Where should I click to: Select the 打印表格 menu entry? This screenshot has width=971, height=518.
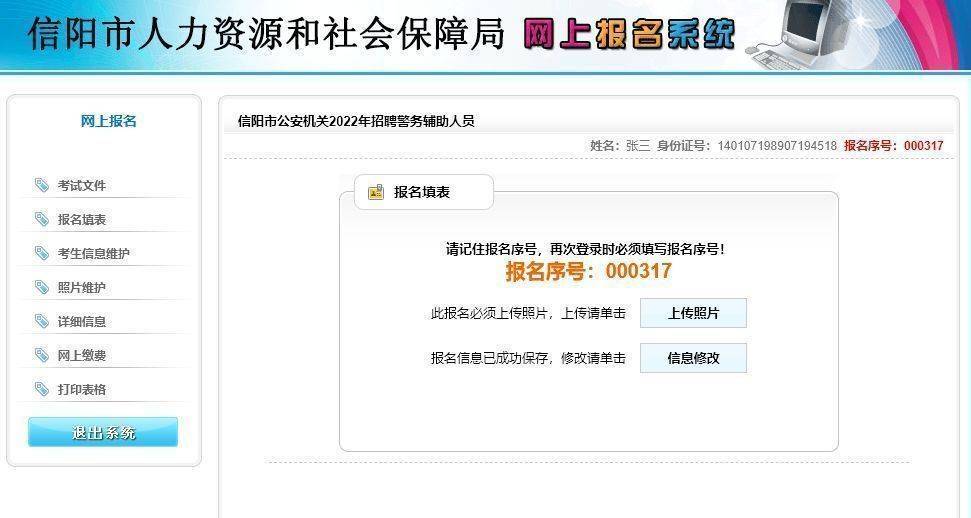click(82, 390)
